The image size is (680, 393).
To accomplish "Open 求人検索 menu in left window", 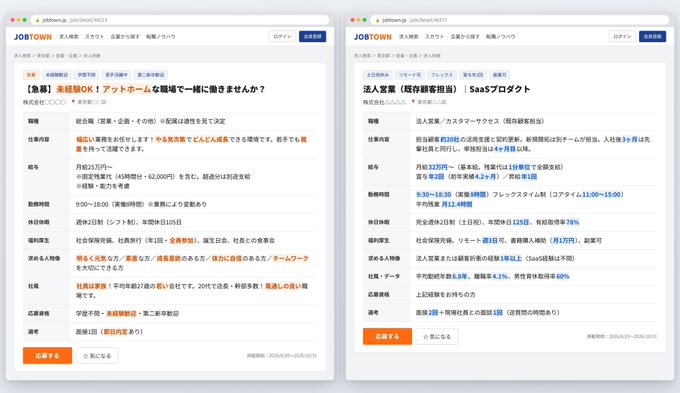I will [69, 37].
